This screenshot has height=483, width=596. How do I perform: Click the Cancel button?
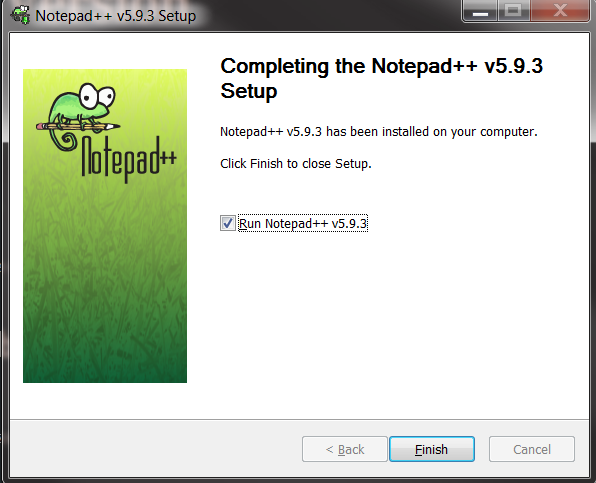(x=532, y=449)
